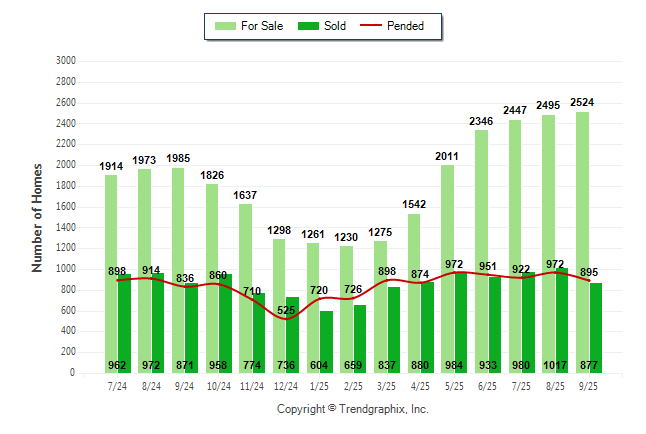Click the 3000 y-axis tick label
This screenshot has width=646, height=434.
66,61
